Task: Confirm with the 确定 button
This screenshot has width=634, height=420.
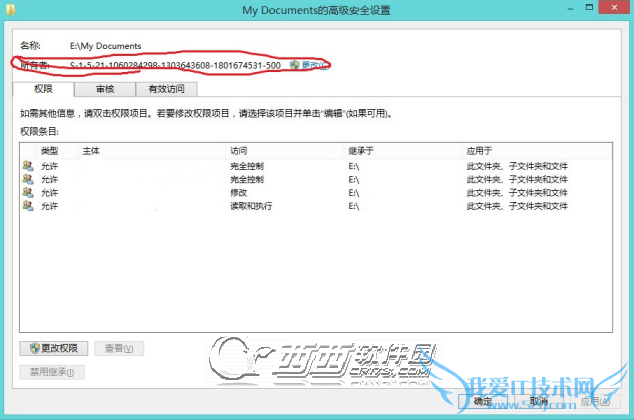Action: click(483, 401)
